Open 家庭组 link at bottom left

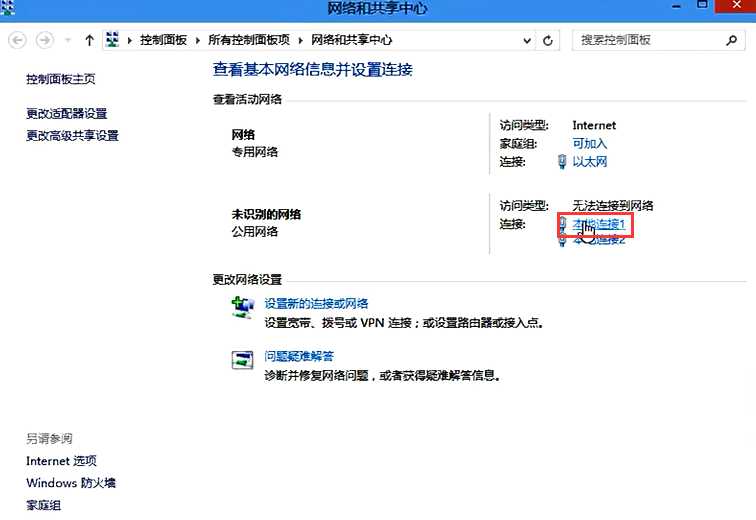click(x=43, y=506)
